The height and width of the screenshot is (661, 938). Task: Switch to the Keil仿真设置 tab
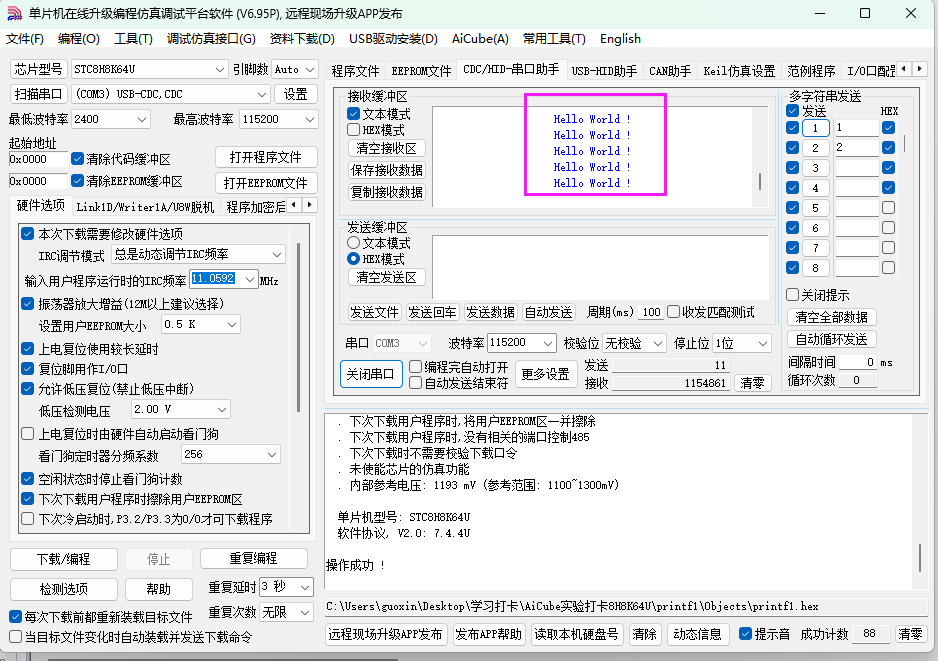point(739,71)
